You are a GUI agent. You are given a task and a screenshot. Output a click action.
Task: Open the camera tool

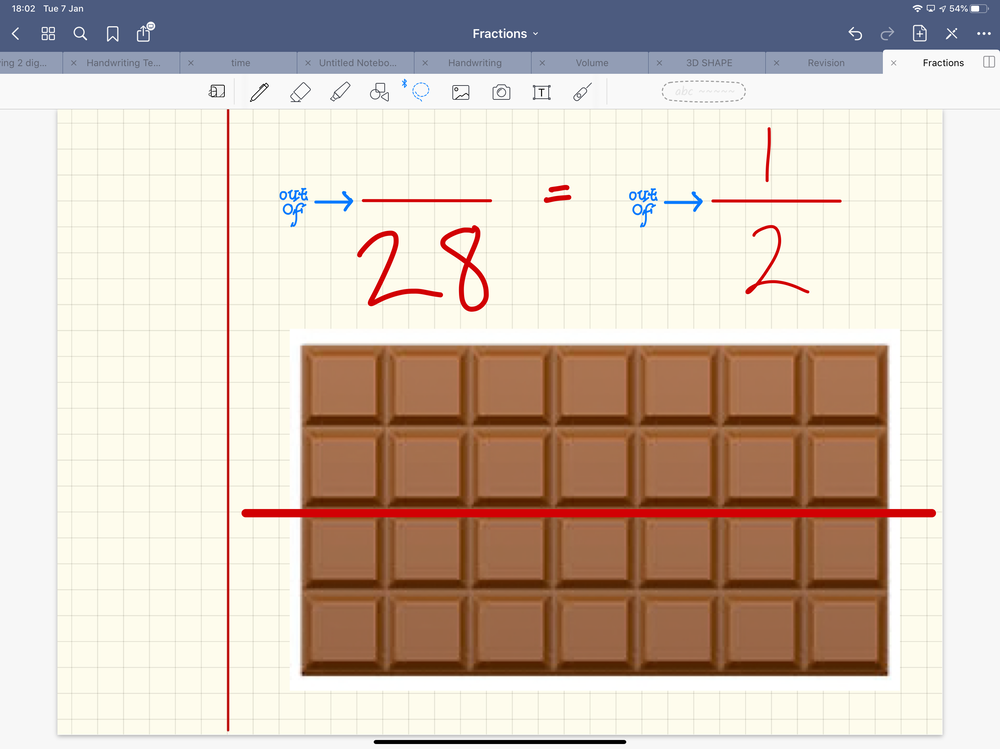[501, 93]
